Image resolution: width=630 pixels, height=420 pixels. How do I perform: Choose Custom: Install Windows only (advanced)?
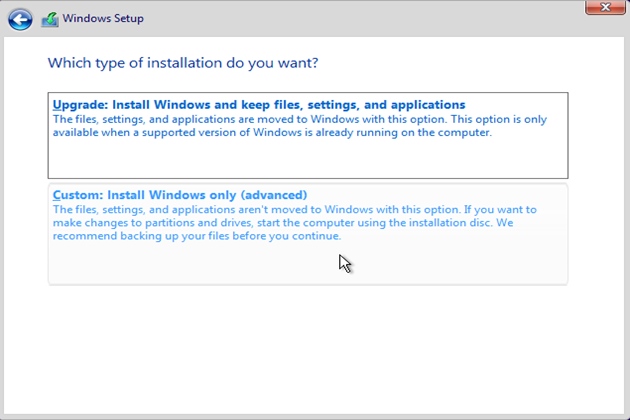tap(307, 233)
